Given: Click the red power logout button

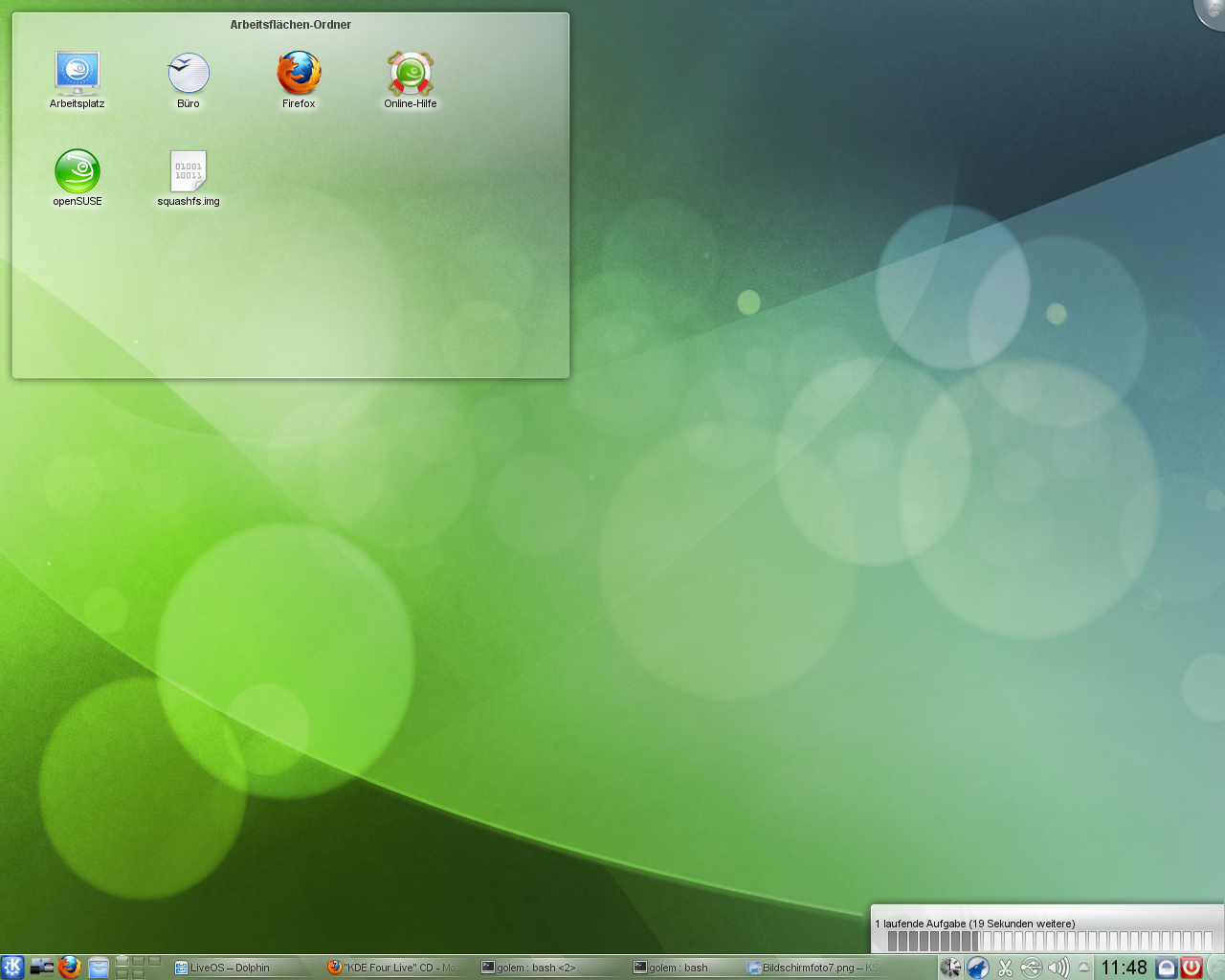Looking at the screenshot, I should click(1192, 968).
